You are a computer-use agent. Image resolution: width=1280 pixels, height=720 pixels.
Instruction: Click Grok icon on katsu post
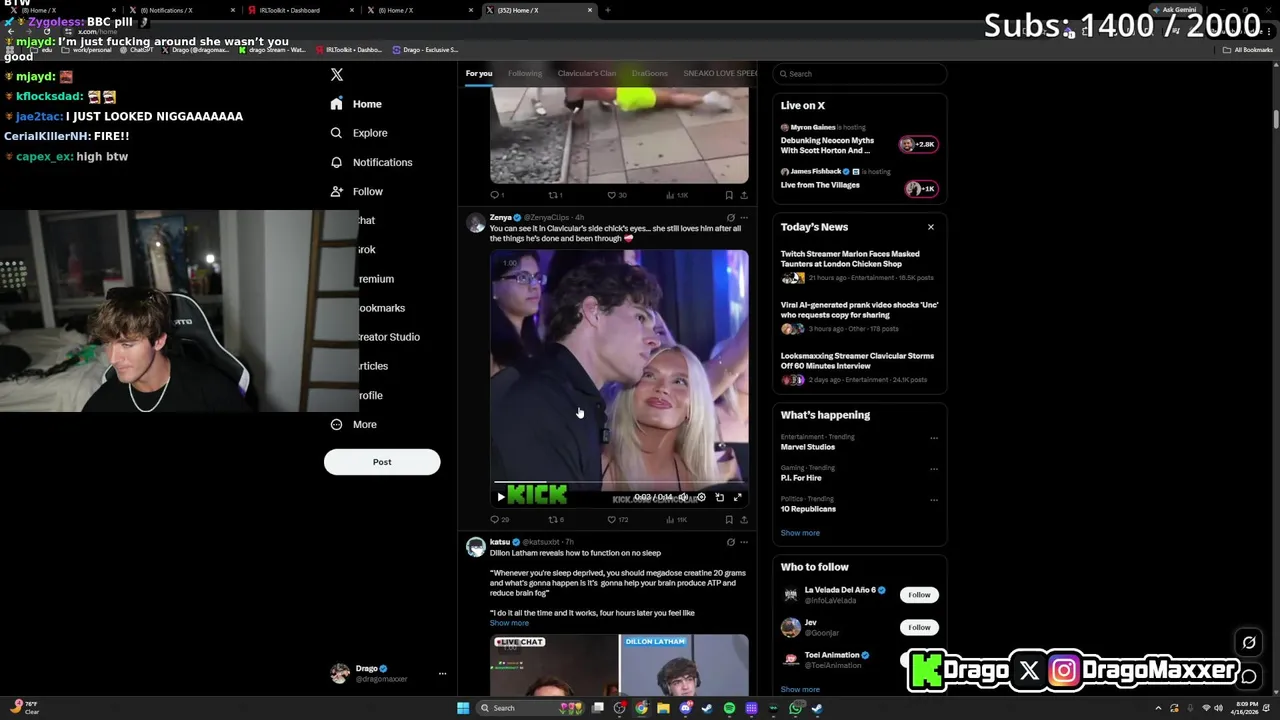pos(730,542)
